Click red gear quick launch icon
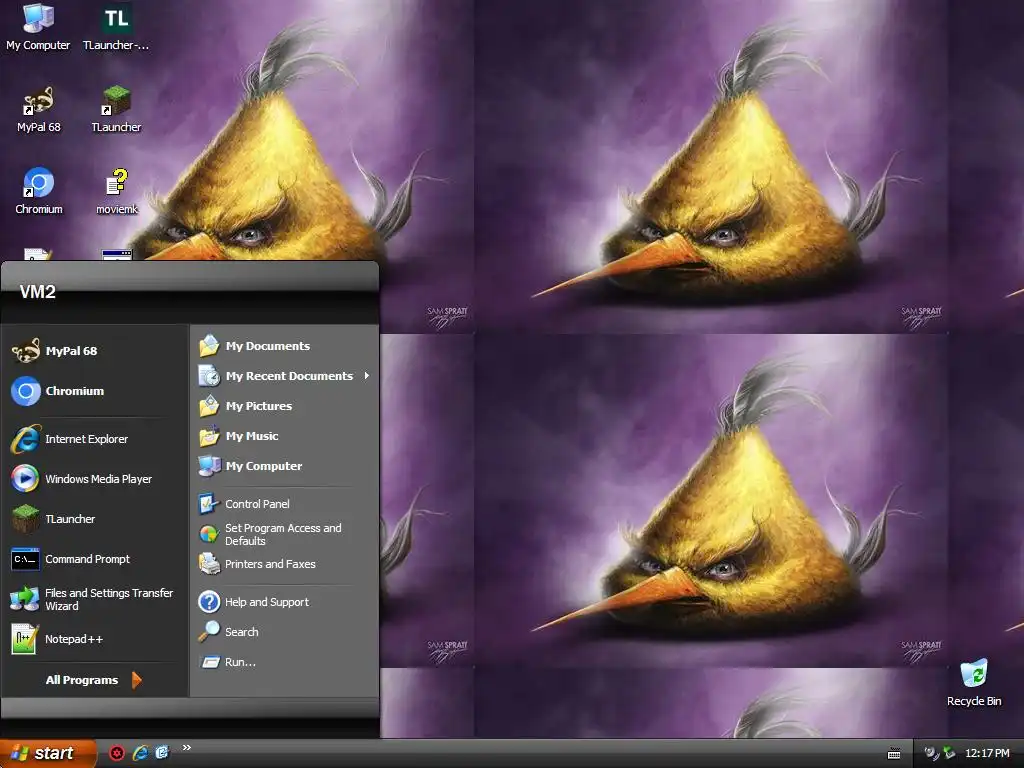1024x768 pixels. click(x=117, y=753)
